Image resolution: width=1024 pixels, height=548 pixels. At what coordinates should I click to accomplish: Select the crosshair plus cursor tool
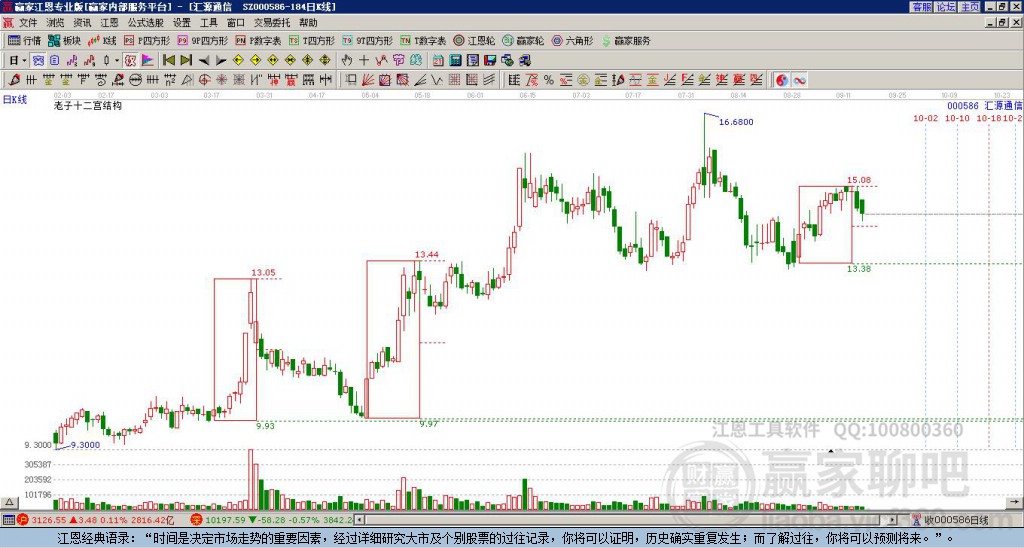pos(364,61)
